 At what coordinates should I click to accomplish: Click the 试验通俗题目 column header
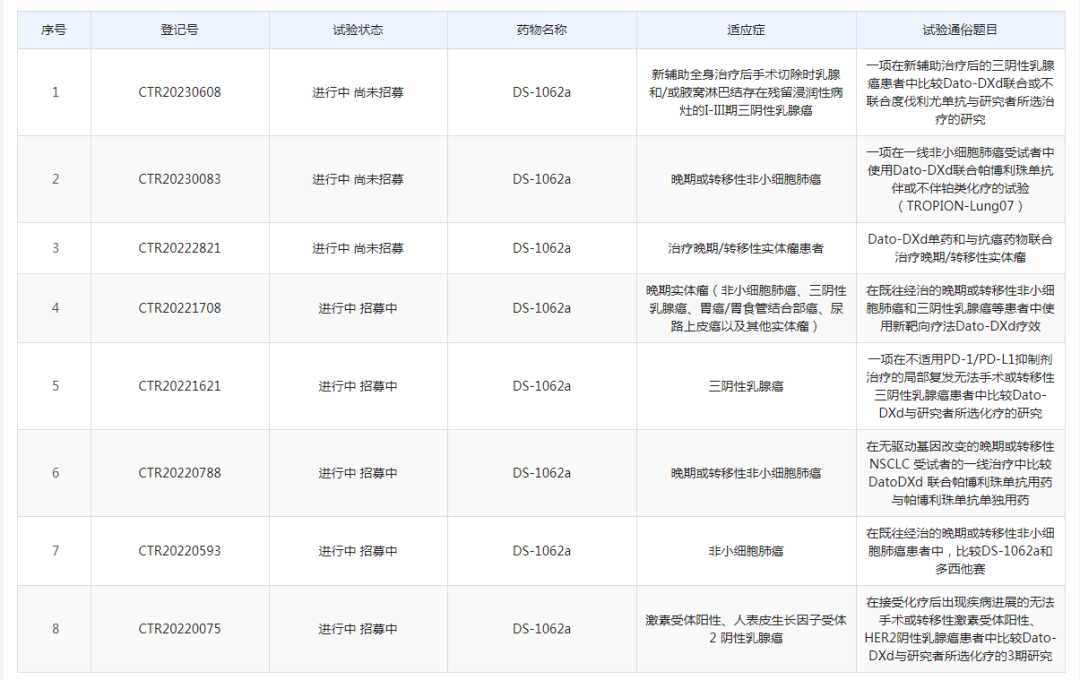tap(965, 30)
